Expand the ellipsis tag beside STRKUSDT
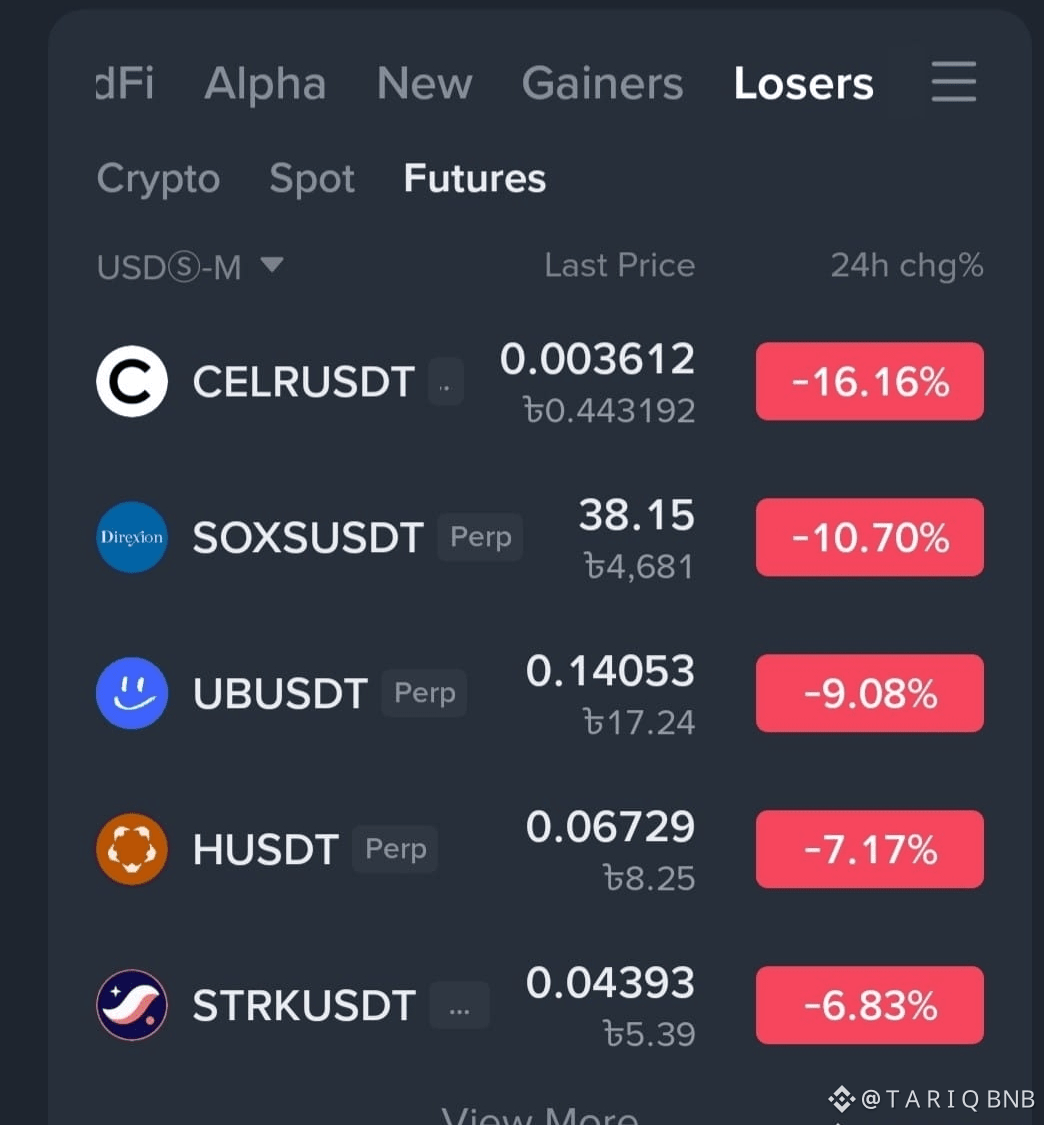This screenshot has height=1125, width=1044. 459,1005
